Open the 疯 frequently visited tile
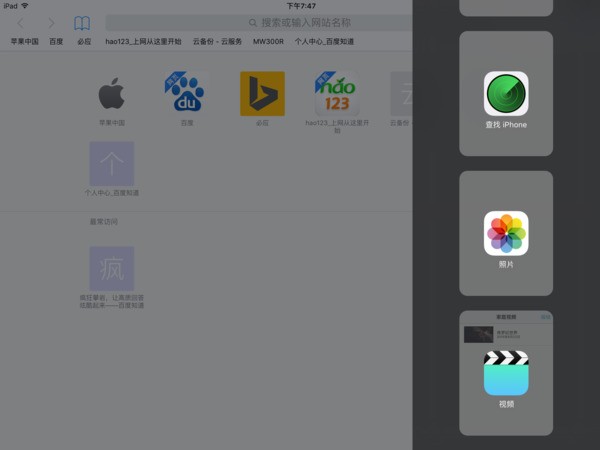 click(112, 269)
